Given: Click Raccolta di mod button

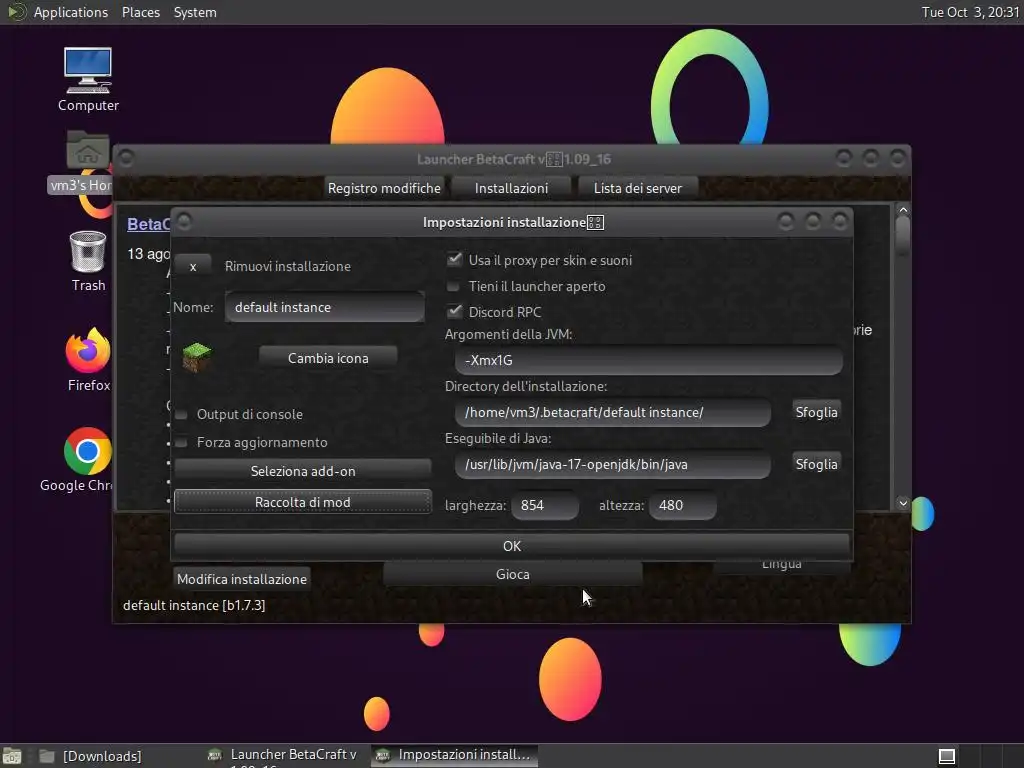Looking at the screenshot, I should point(303,502).
